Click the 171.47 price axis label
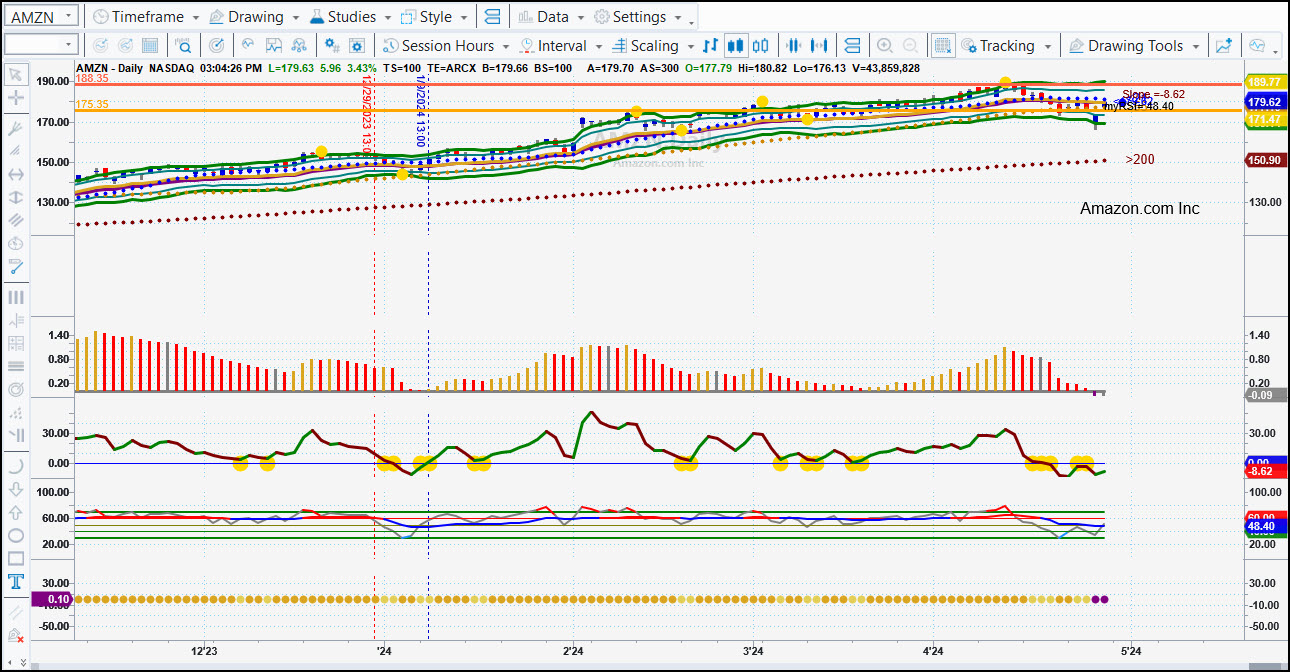This screenshot has width=1290, height=672. (x=1264, y=120)
